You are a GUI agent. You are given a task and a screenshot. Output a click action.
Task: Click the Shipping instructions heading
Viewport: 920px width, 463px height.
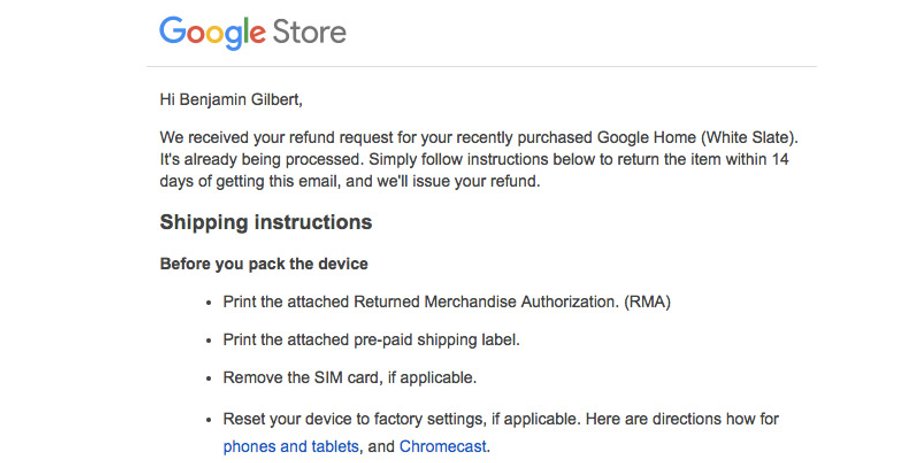coord(266,222)
